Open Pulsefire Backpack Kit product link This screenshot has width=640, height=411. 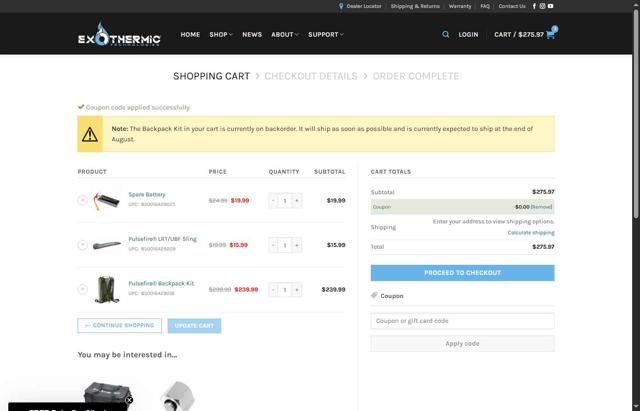click(161, 284)
